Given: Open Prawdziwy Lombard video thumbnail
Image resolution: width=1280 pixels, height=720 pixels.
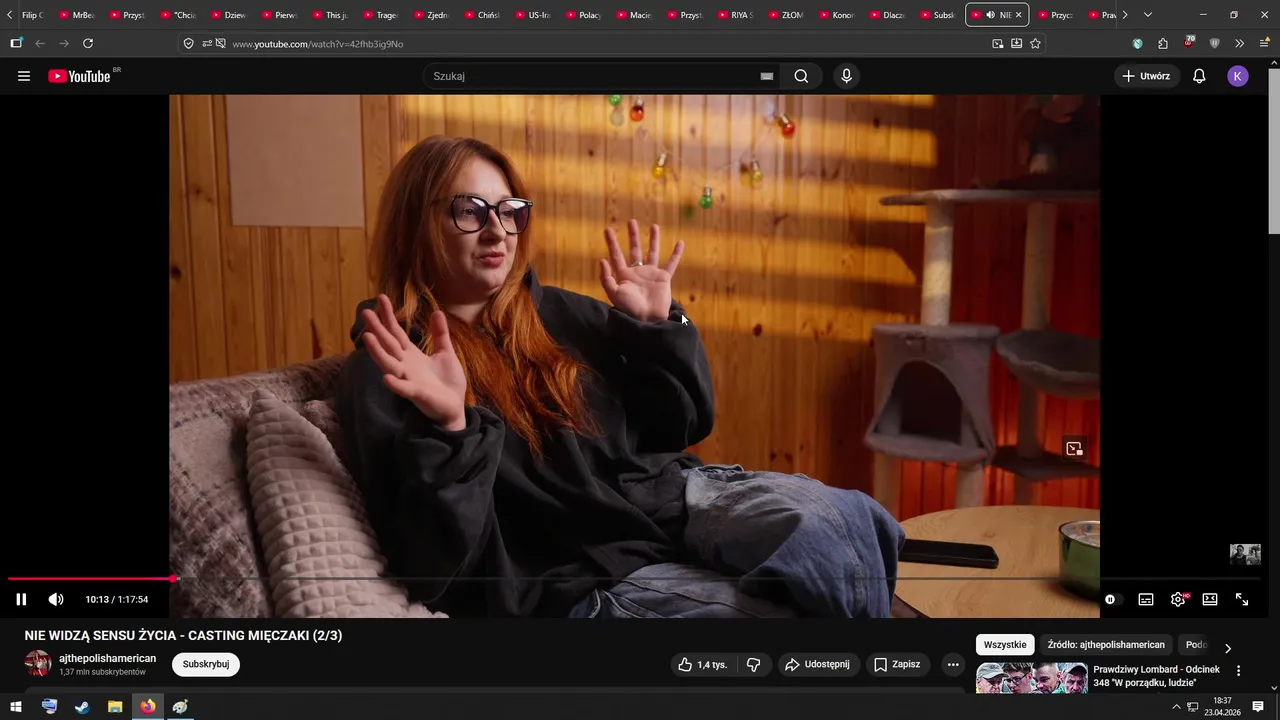Looking at the screenshot, I should tap(1031, 677).
